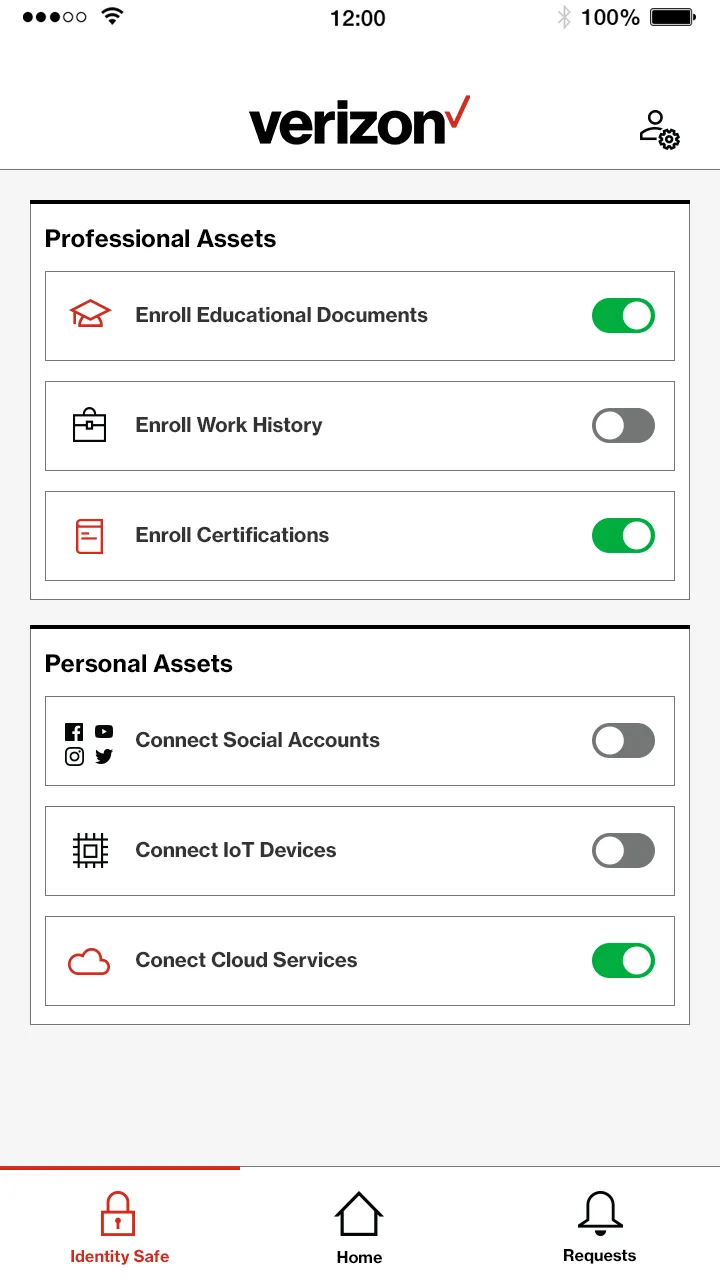The image size is (720, 1280).
Task: Click the briefcase work history icon
Action: (89, 425)
